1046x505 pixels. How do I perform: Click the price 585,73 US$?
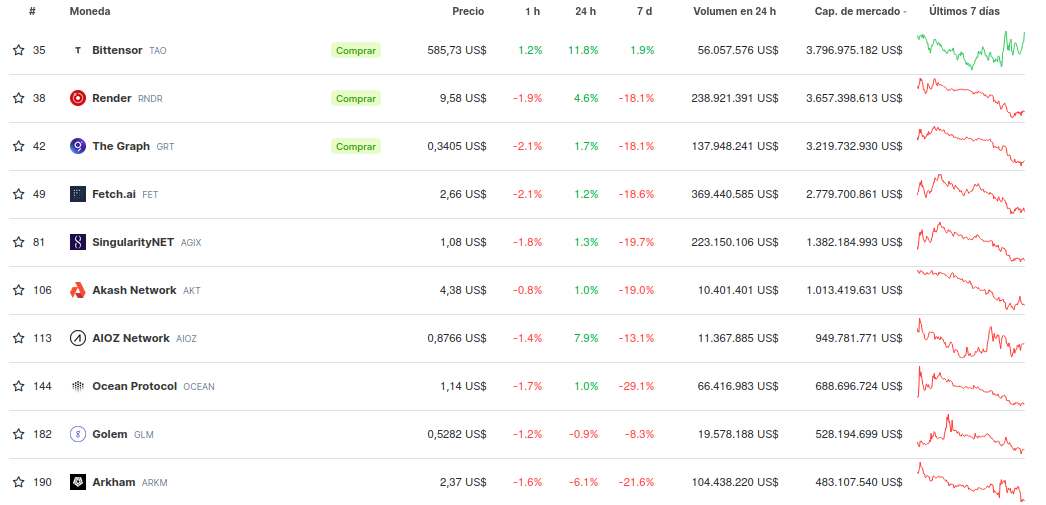457,50
